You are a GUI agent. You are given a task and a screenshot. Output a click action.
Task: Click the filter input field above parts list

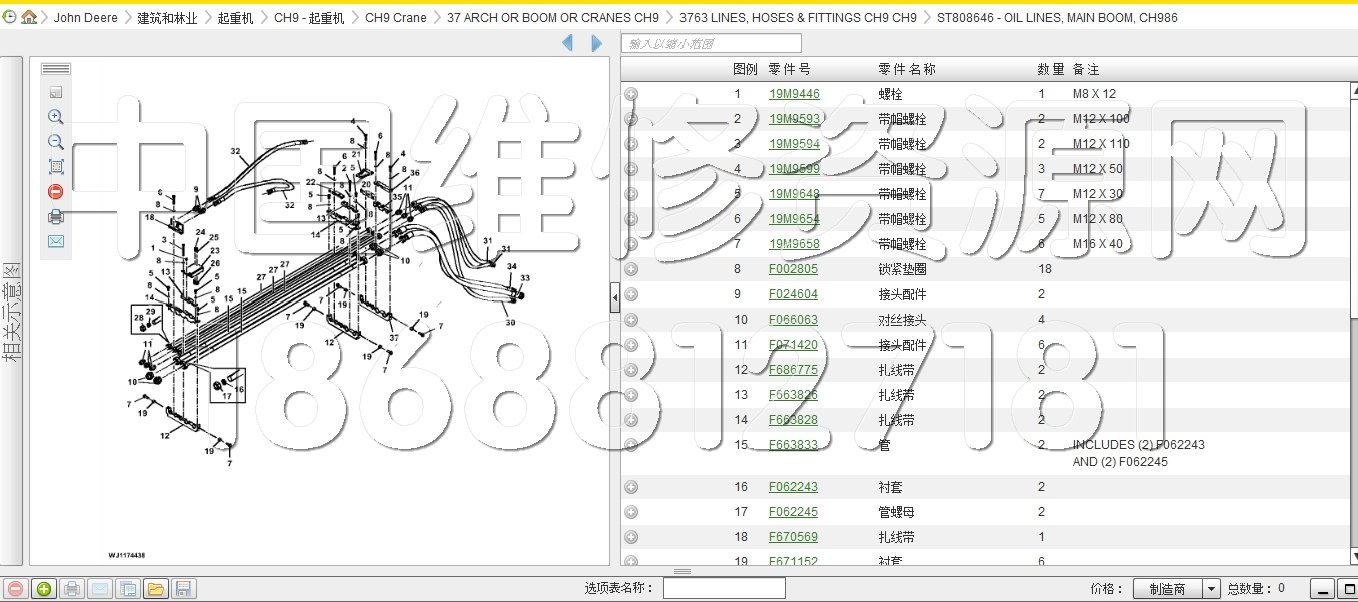(711, 43)
